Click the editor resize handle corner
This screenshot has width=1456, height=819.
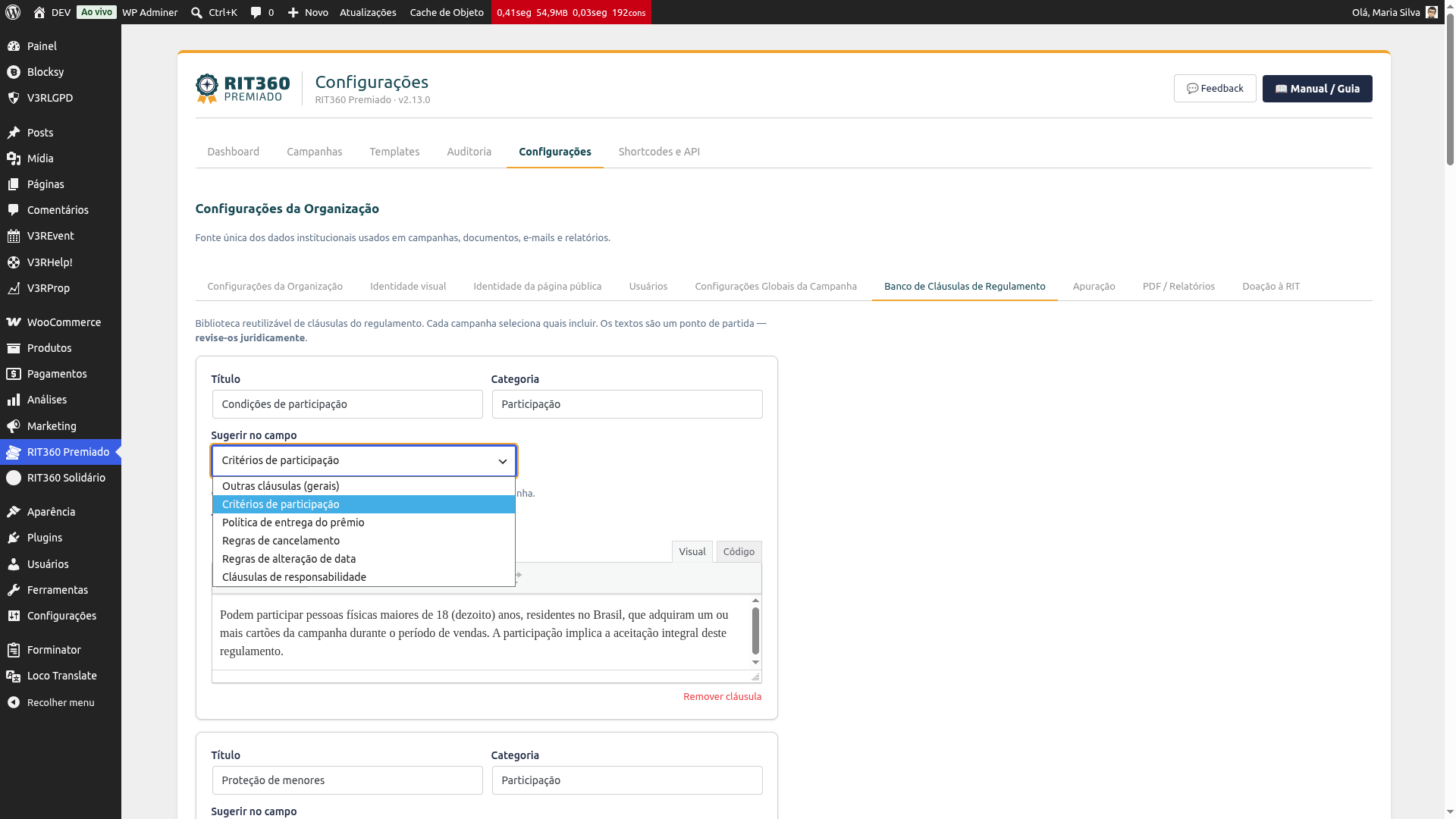click(x=755, y=676)
